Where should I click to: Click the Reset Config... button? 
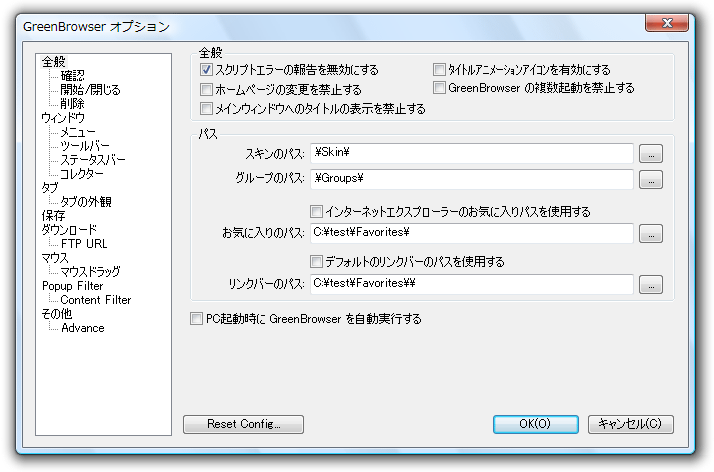pos(244,424)
